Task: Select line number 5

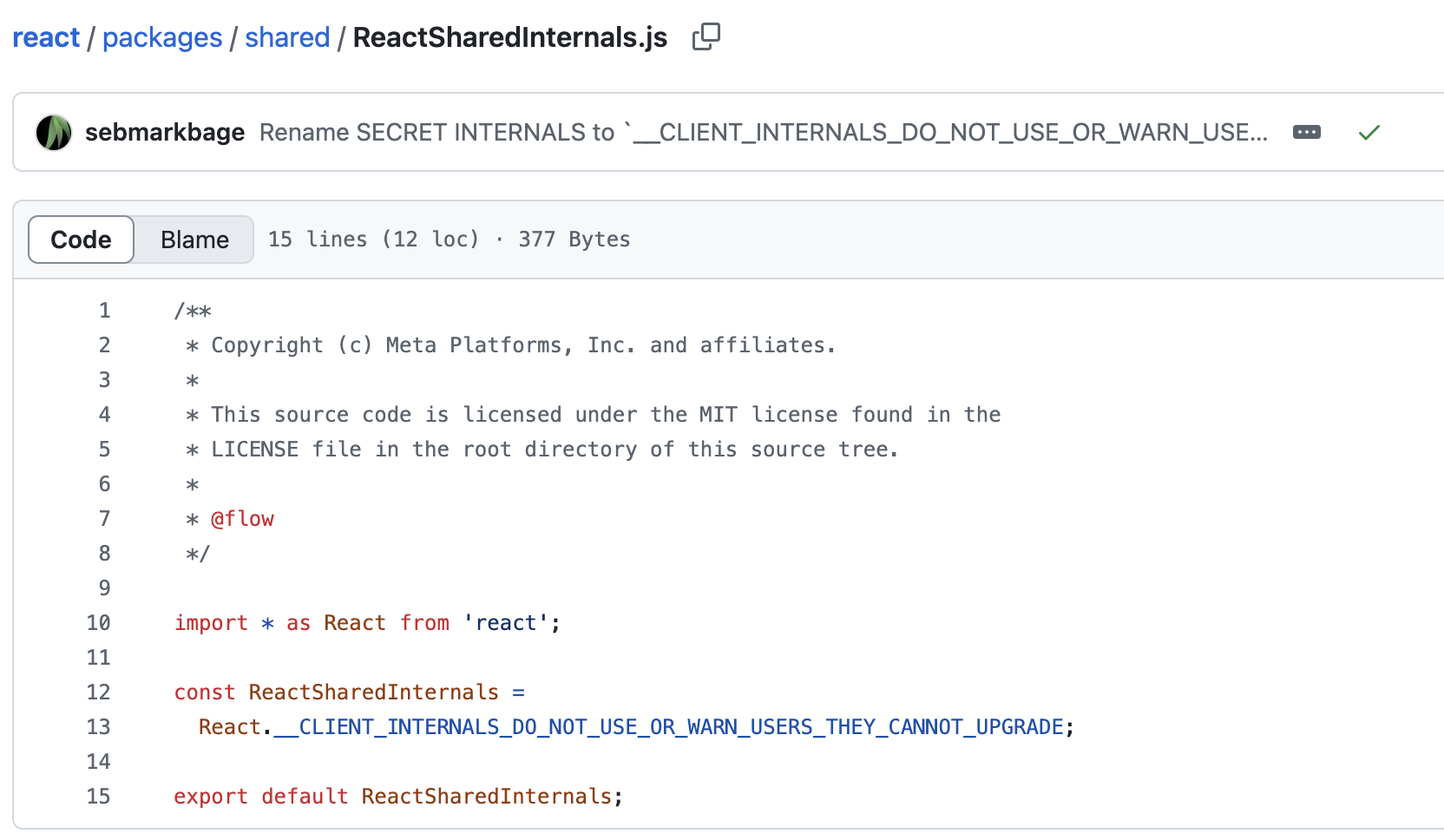Action: pyautogui.click(x=104, y=450)
